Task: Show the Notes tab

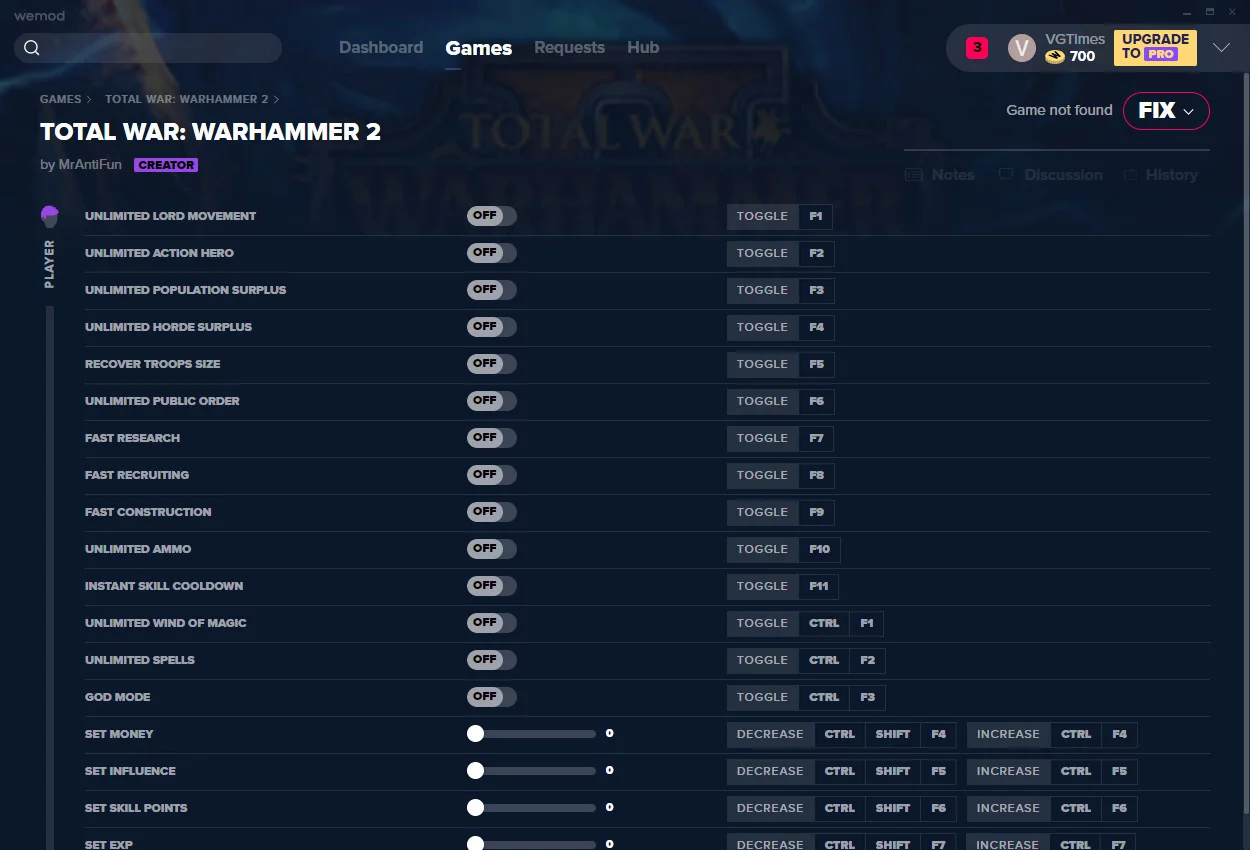Action: click(x=940, y=175)
